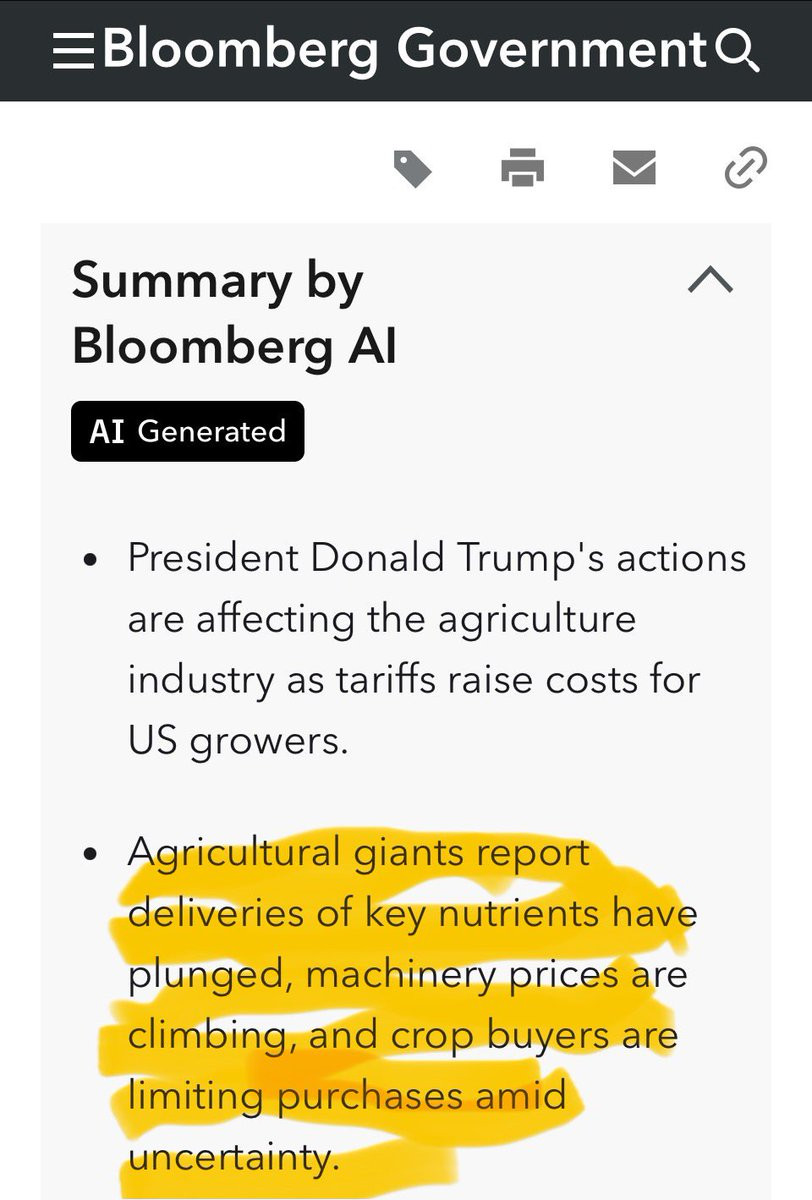Select the Summary by Bloomberg AI heading
Screen dimensions: 812x1200
[x=235, y=313]
